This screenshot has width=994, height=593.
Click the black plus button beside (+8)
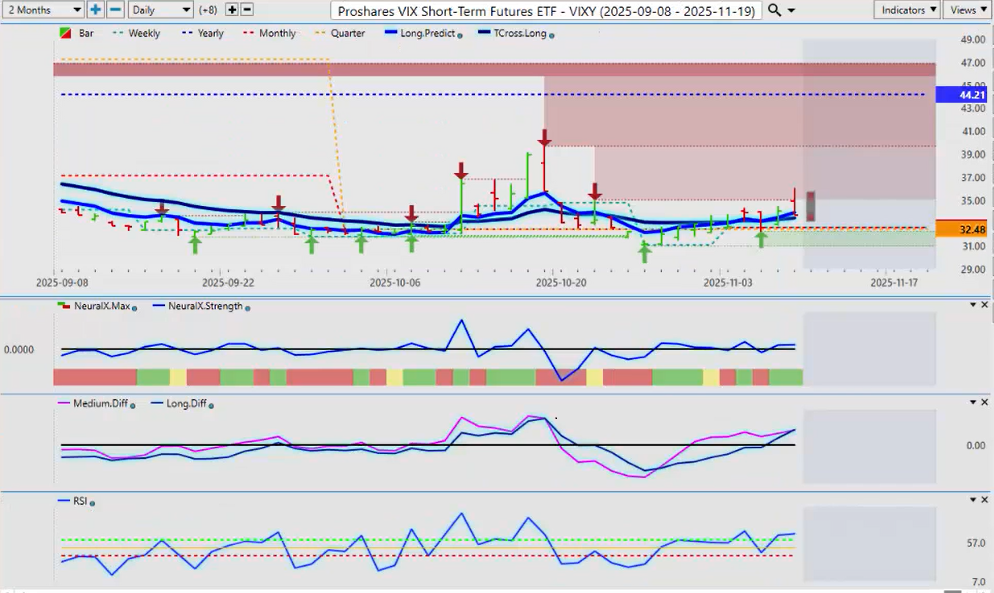pyautogui.click(x=232, y=9)
